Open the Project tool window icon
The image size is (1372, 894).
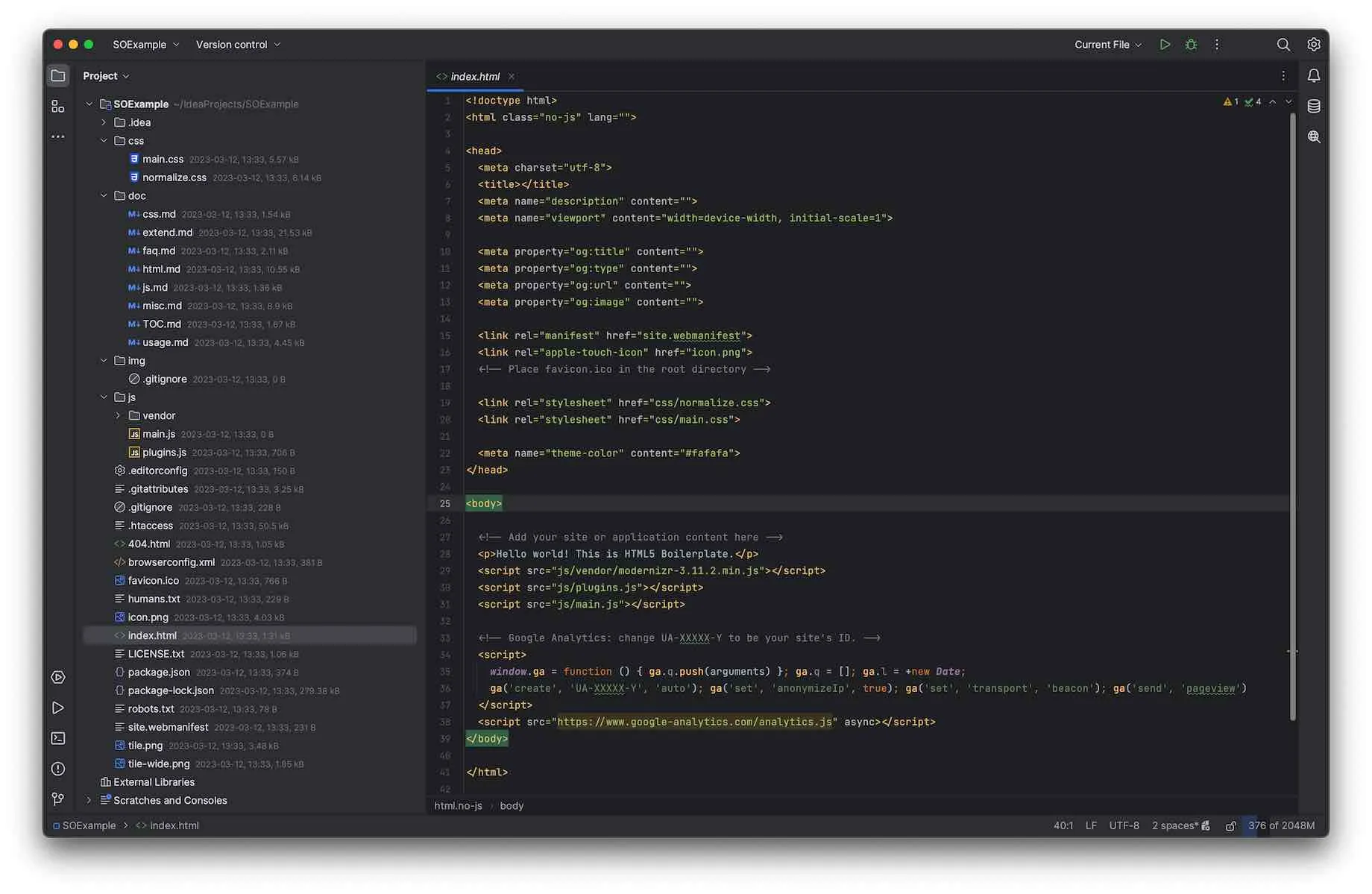(58, 76)
